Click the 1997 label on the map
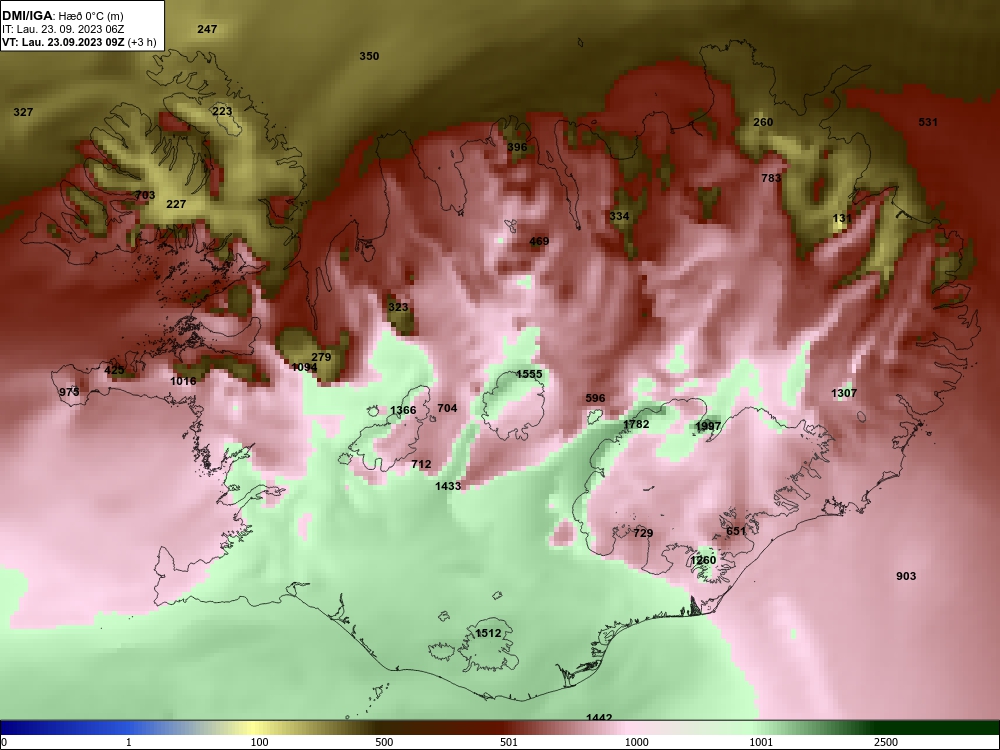Viewport: 1000px width, 750px height. point(709,426)
